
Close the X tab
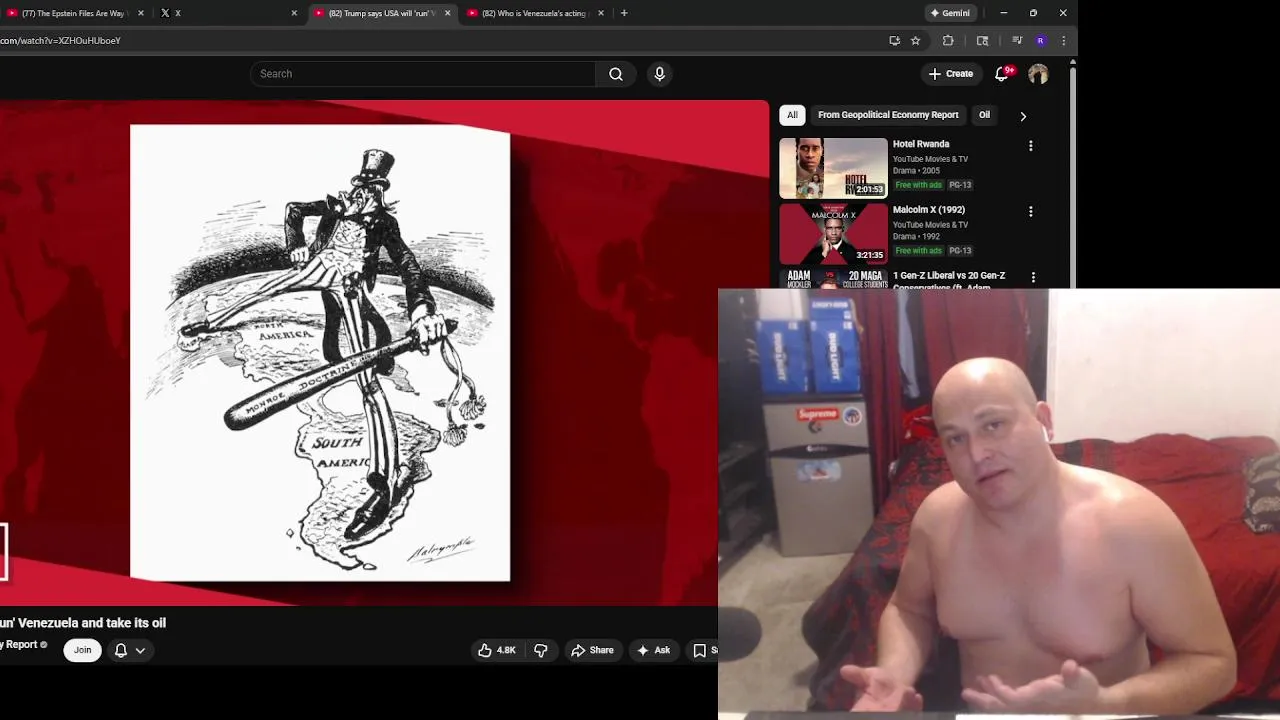click(x=294, y=13)
